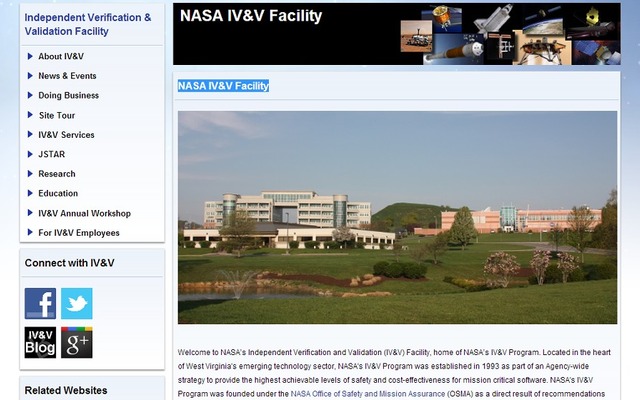The width and height of the screenshot is (640, 400).
Task: Open the Google Plus icon
Action: point(77,342)
